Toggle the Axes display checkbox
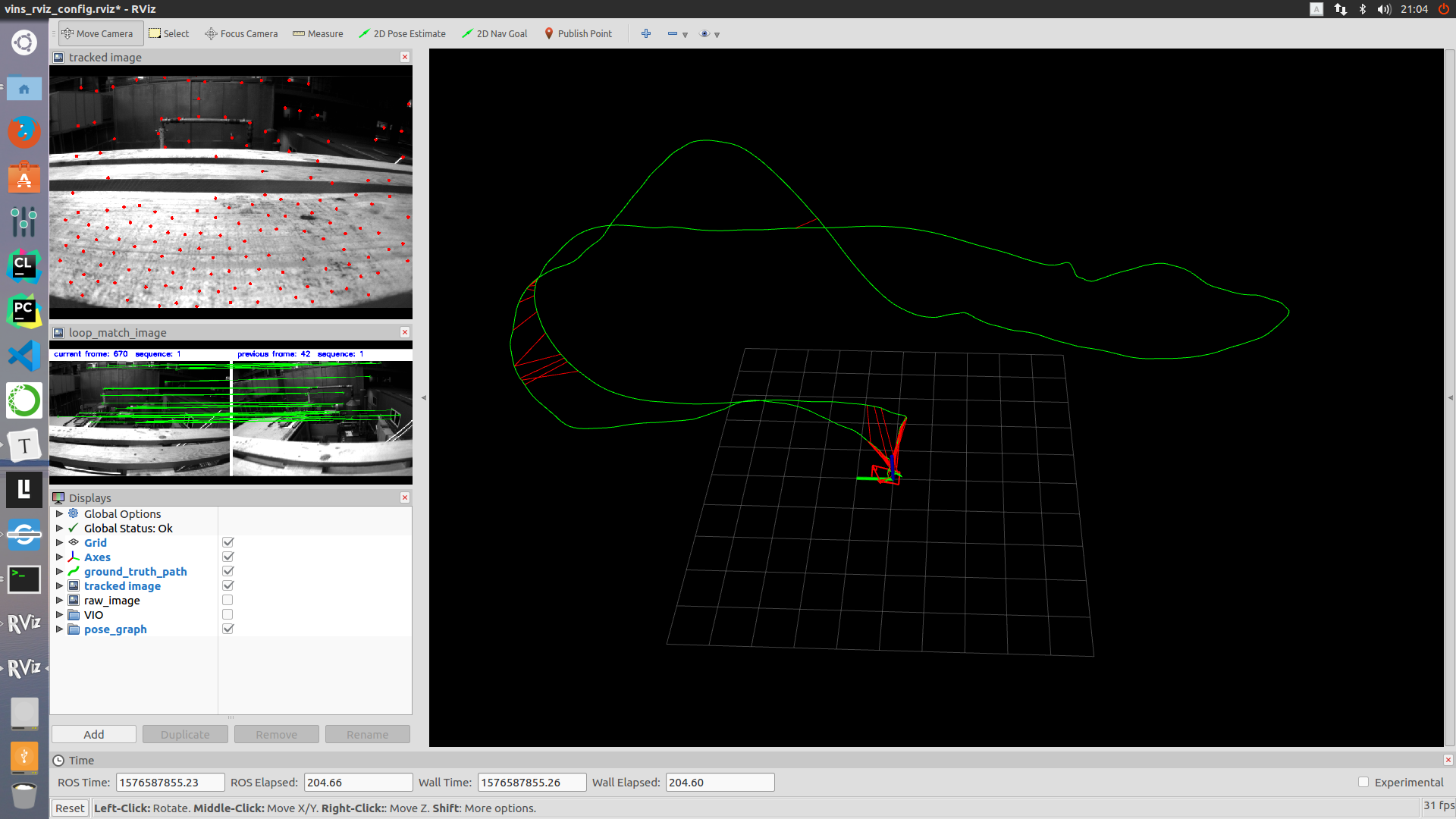The image size is (1456, 819). (227, 557)
